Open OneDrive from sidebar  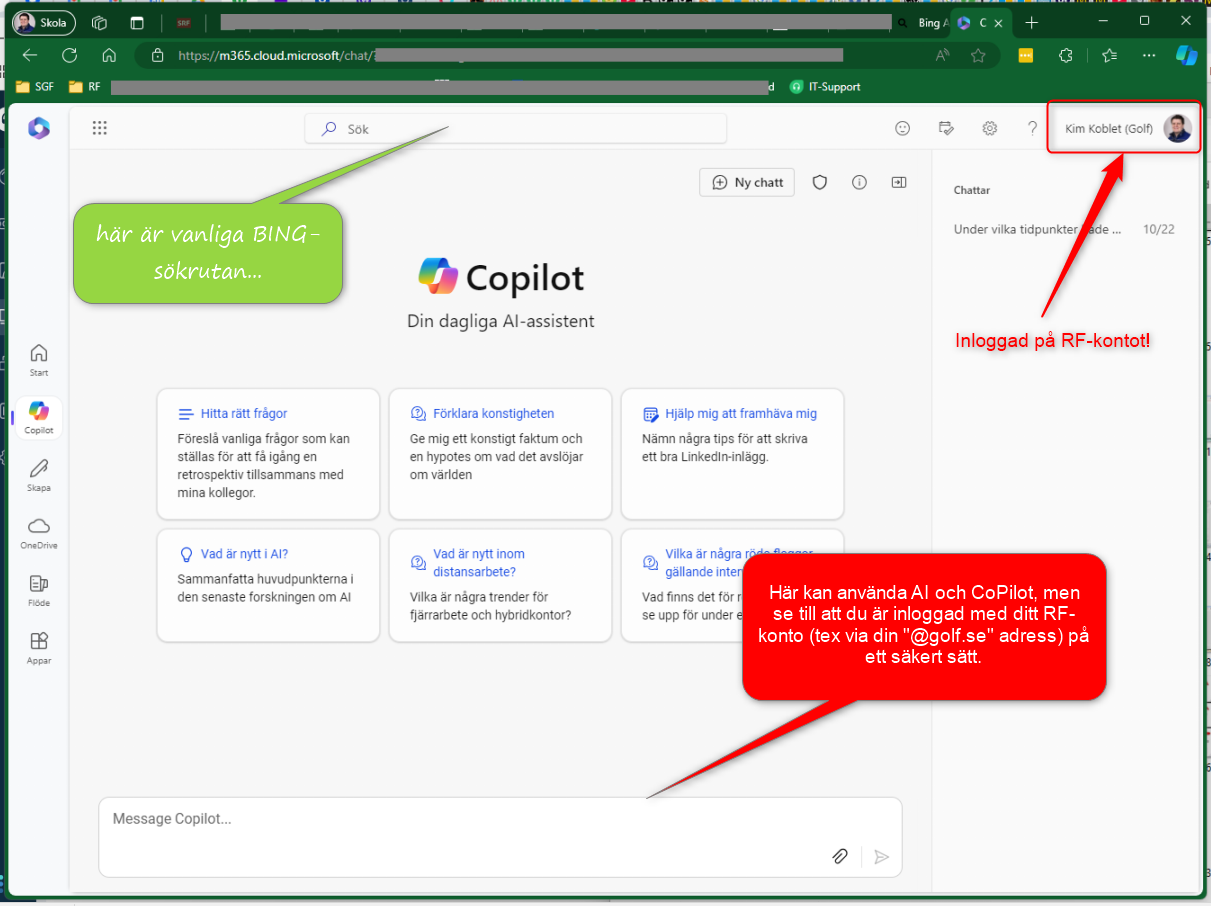pos(39,532)
